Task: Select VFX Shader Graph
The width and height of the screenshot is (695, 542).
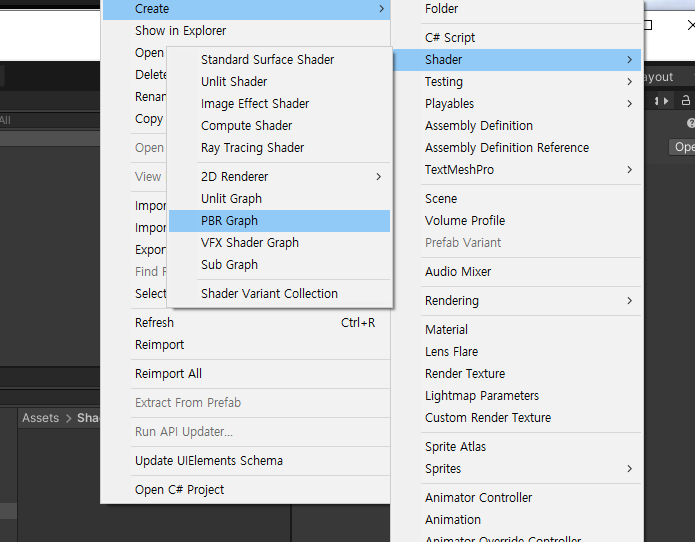Action: (x=279, y=242)
